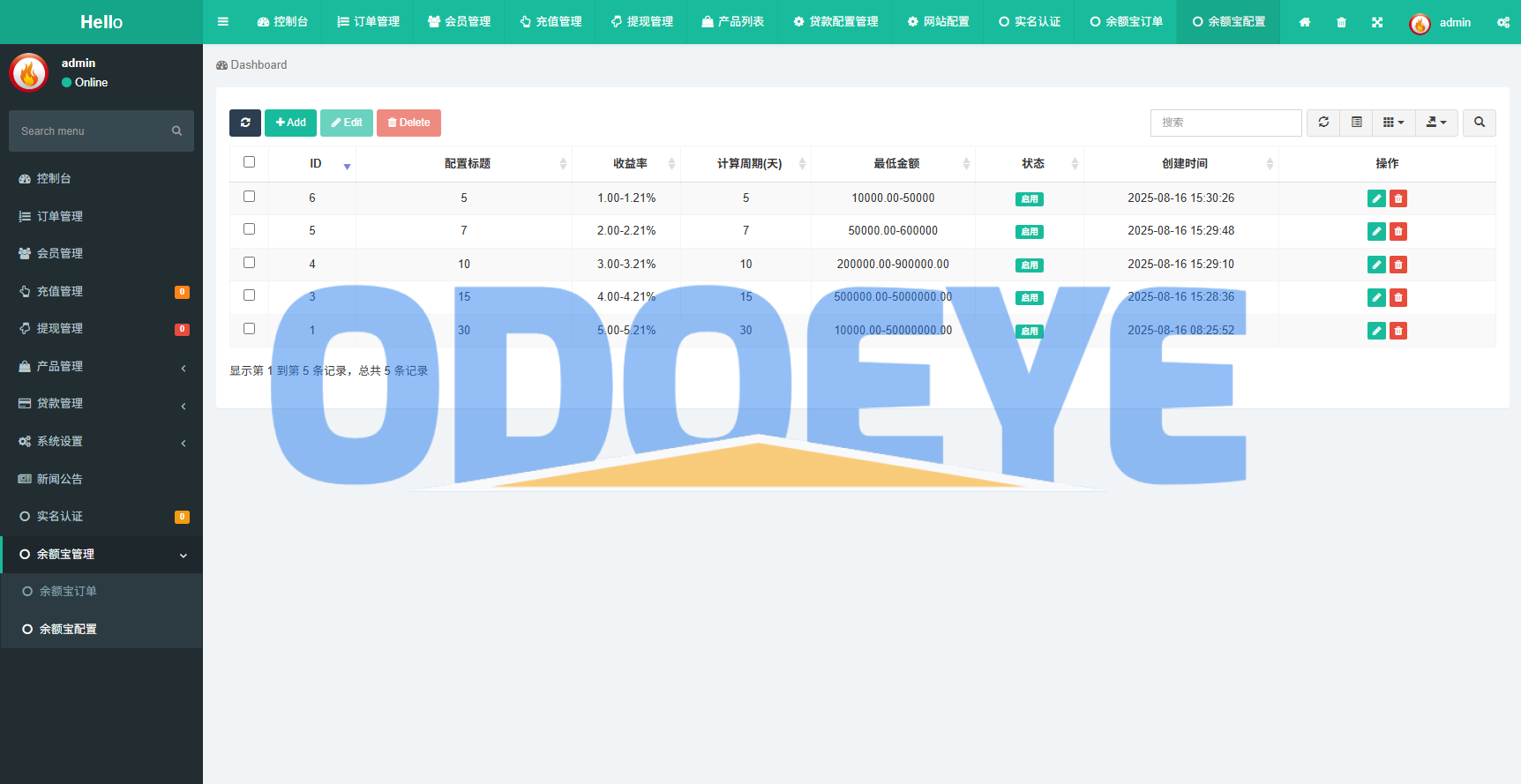
Task: Click the red Delete button in toolbar
Action: 408,123
